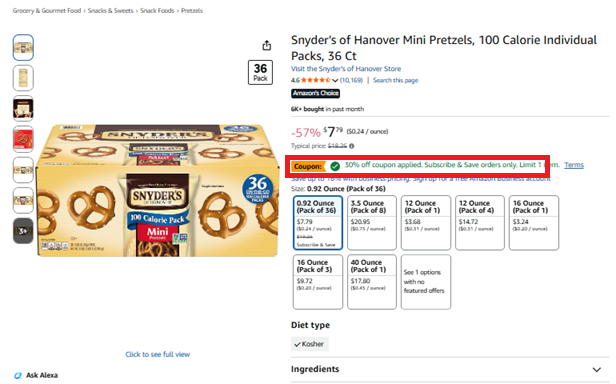Open the Ask Alexa icon
This screenshot has width=616, height=384.
pos(18,375)
